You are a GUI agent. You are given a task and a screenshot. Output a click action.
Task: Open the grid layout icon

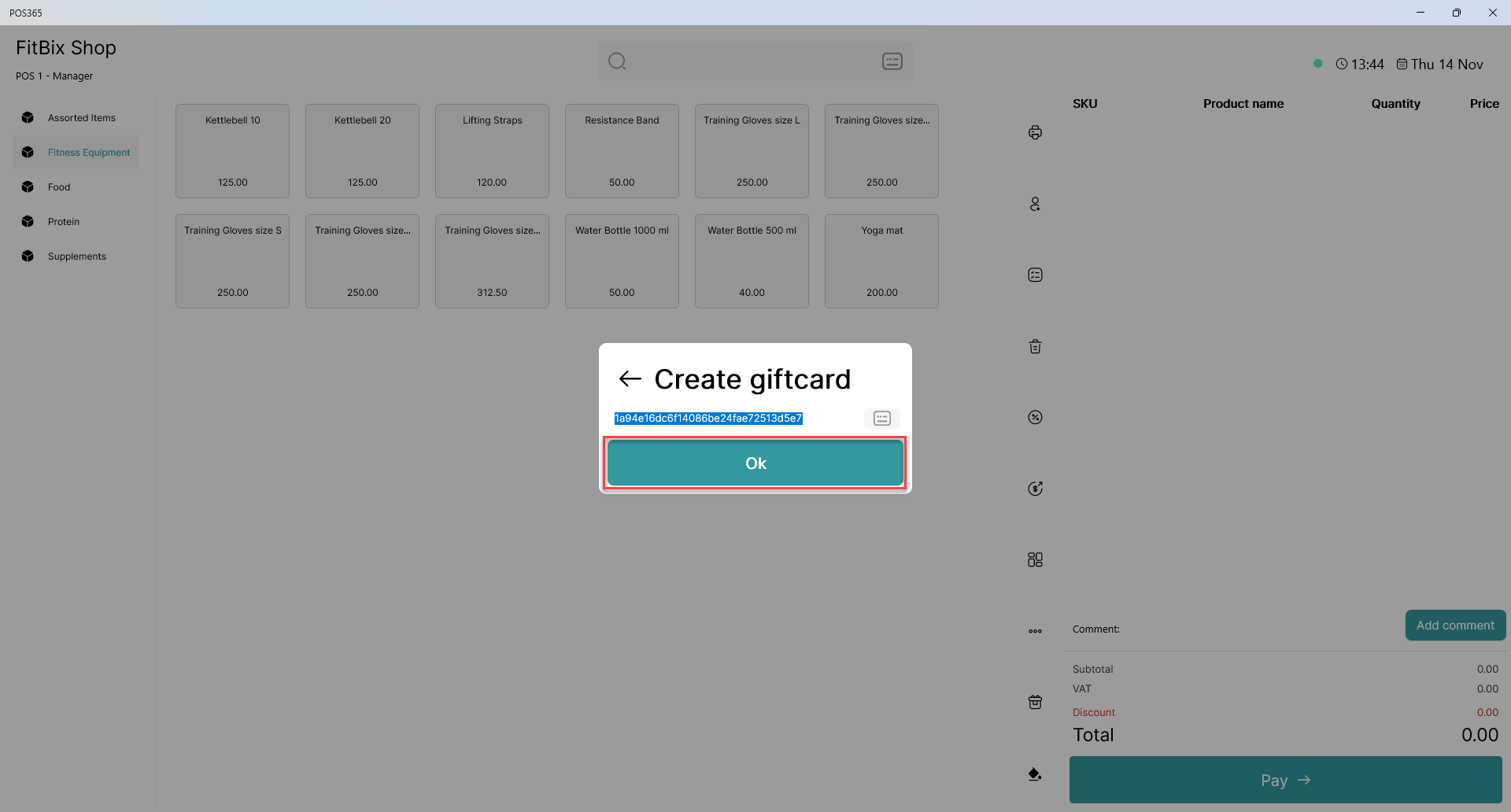coord(1035,559)
